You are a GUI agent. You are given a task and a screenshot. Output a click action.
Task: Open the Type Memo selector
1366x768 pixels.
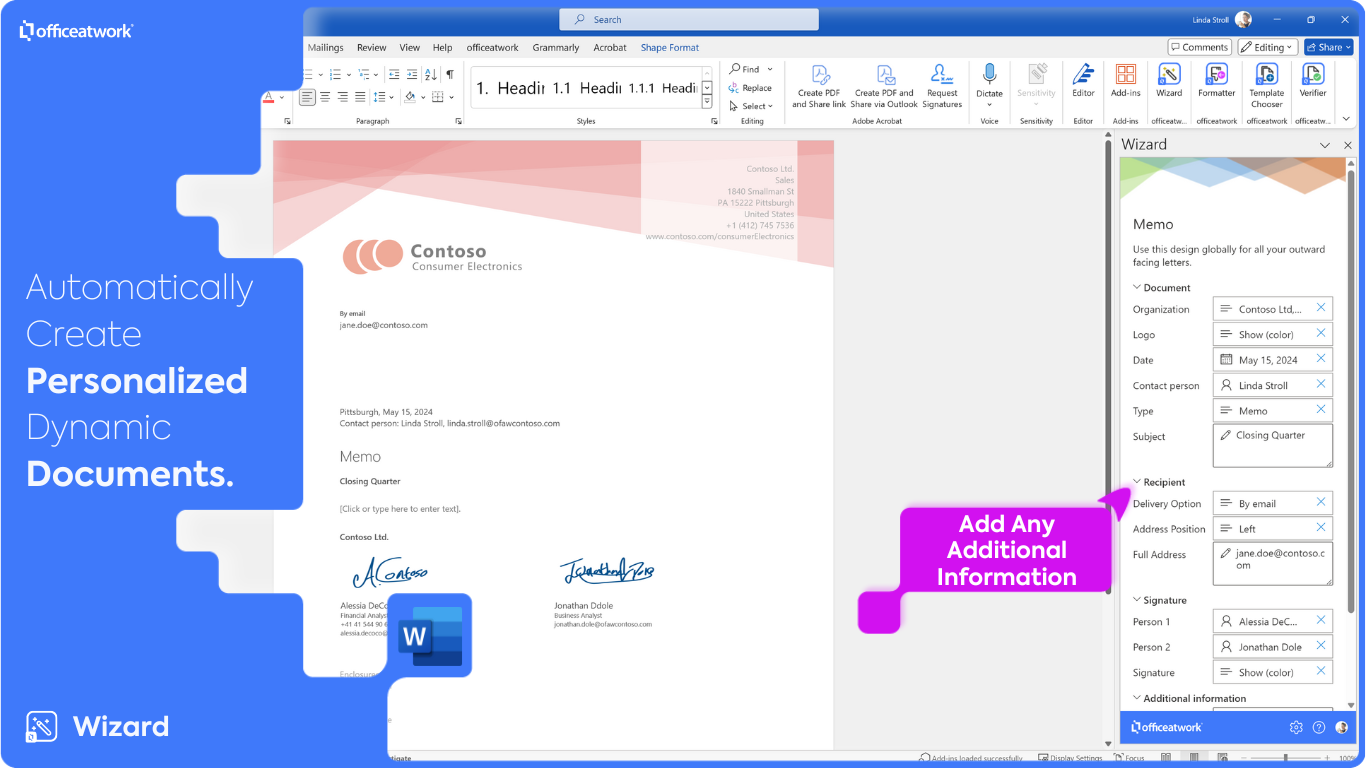click(x=1272, y=410)
